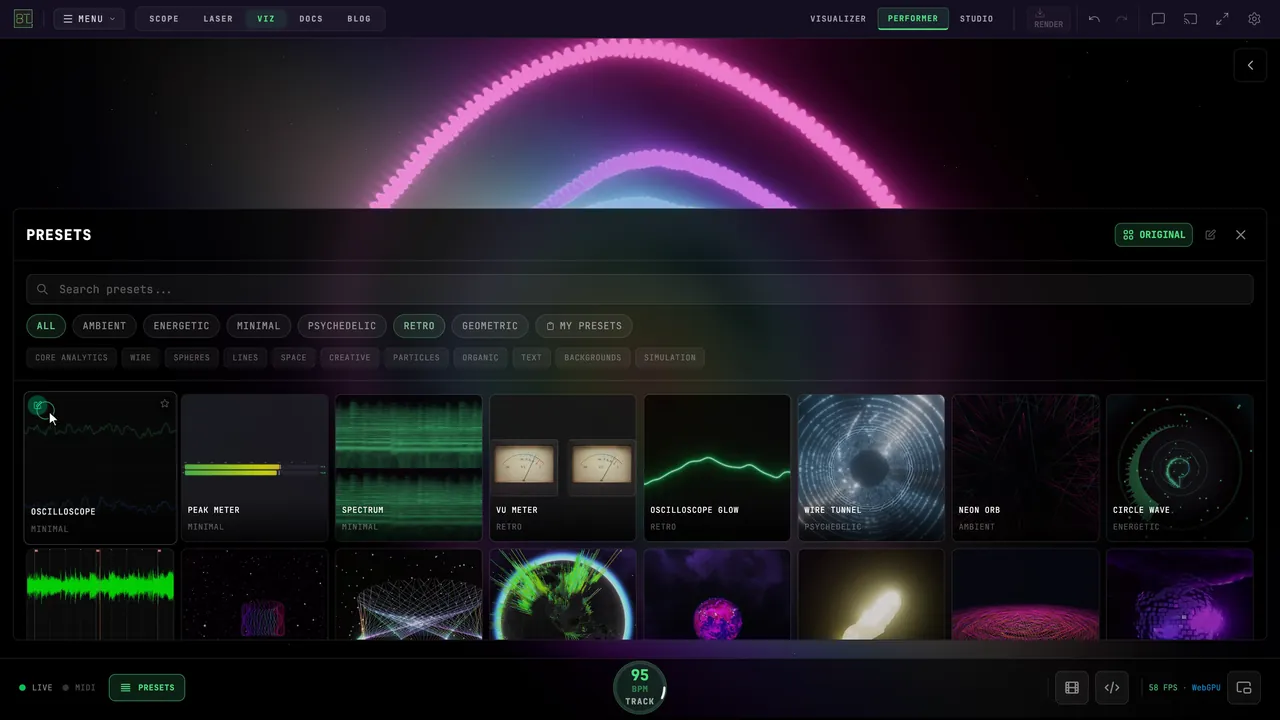Edit presets using the pencil icon

pyautogui.click(x=1211, y=235)
